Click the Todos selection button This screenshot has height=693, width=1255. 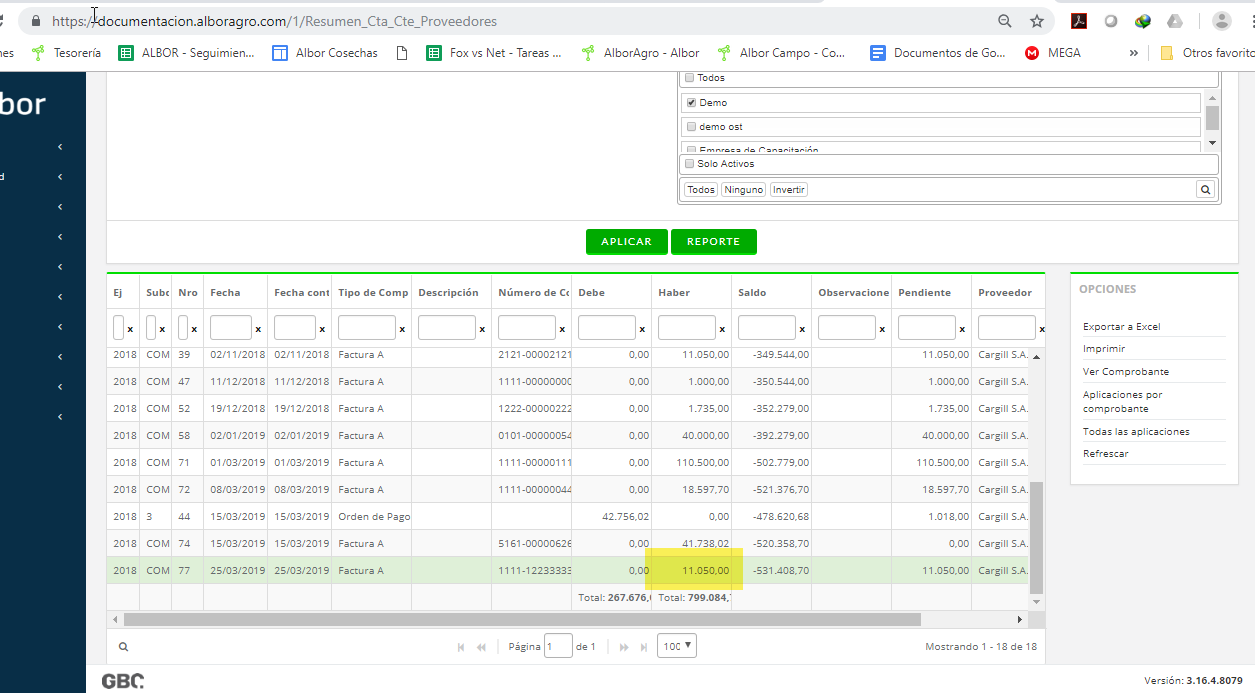tap(701, 190)
